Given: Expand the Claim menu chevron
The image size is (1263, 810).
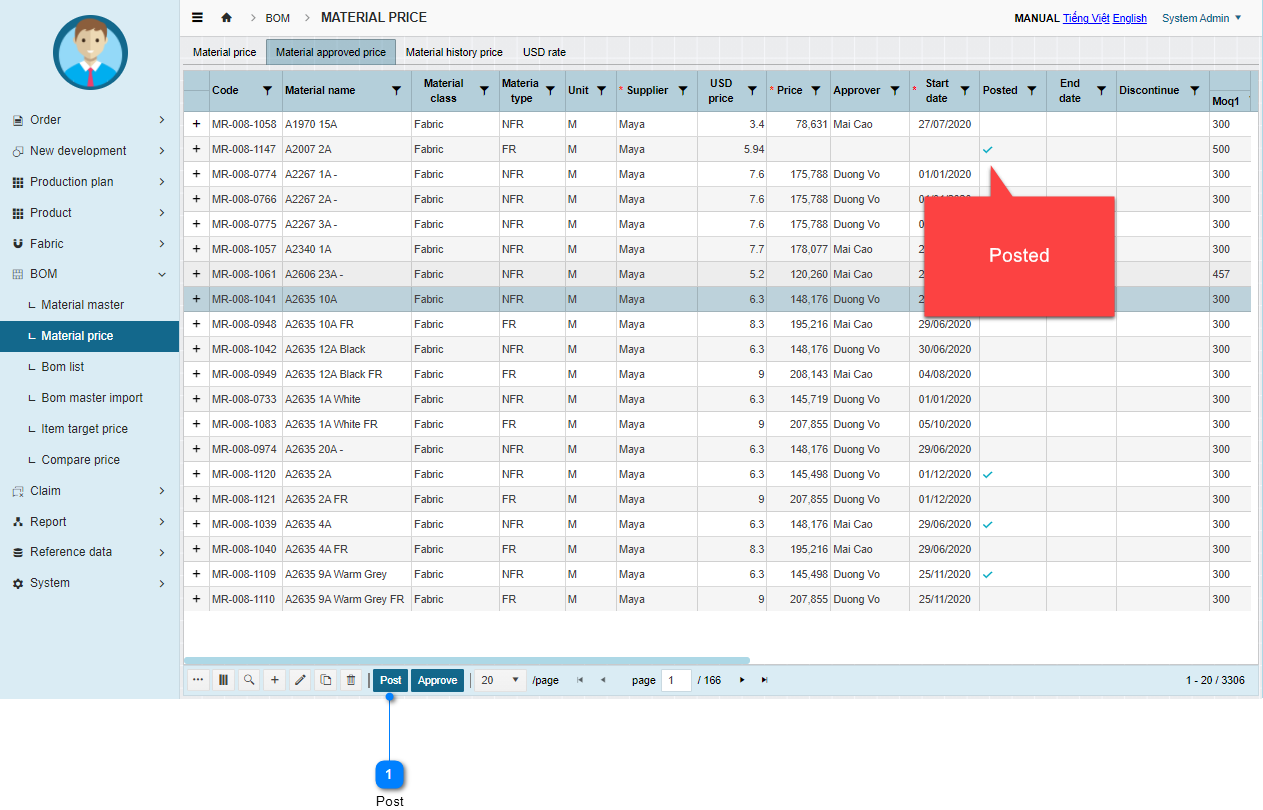Looking at the screenshot, I should tap(162, 491).
